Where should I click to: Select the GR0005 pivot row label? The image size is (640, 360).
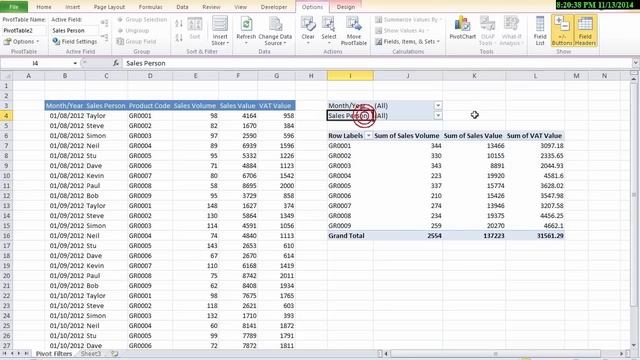340,186
